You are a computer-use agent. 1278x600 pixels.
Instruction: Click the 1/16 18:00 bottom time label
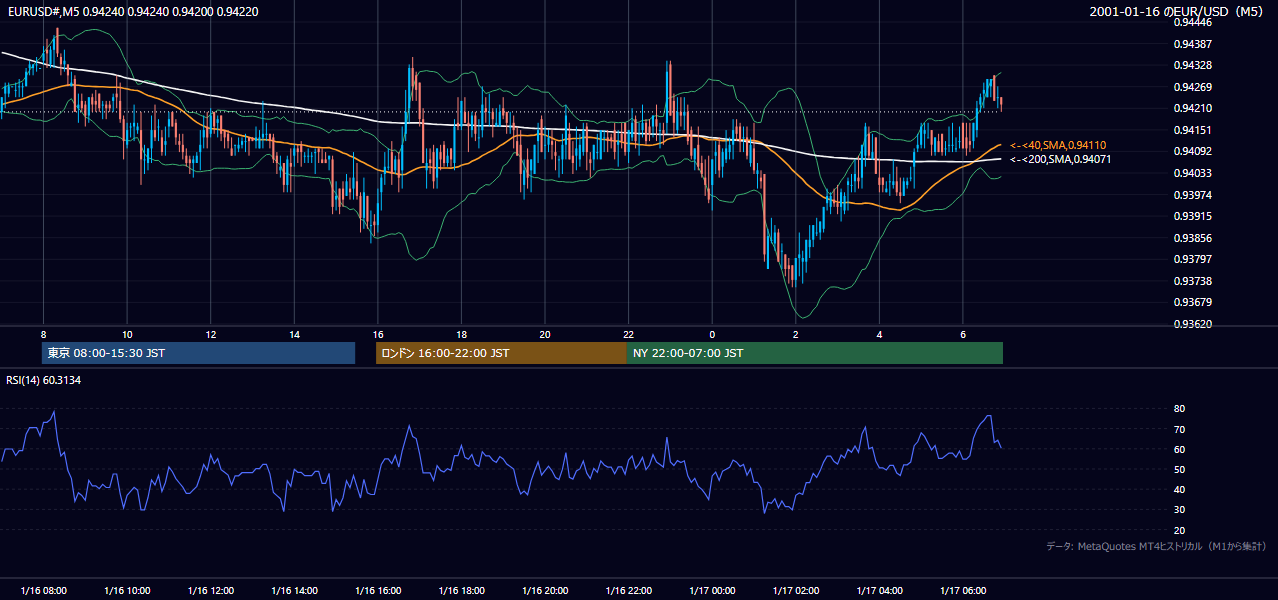pos(461,591)
